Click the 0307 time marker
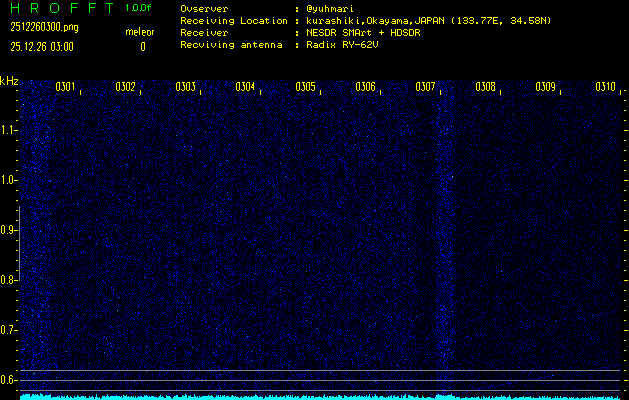The image size is (629, 400). pyautogui.click(x=425, y=87)
